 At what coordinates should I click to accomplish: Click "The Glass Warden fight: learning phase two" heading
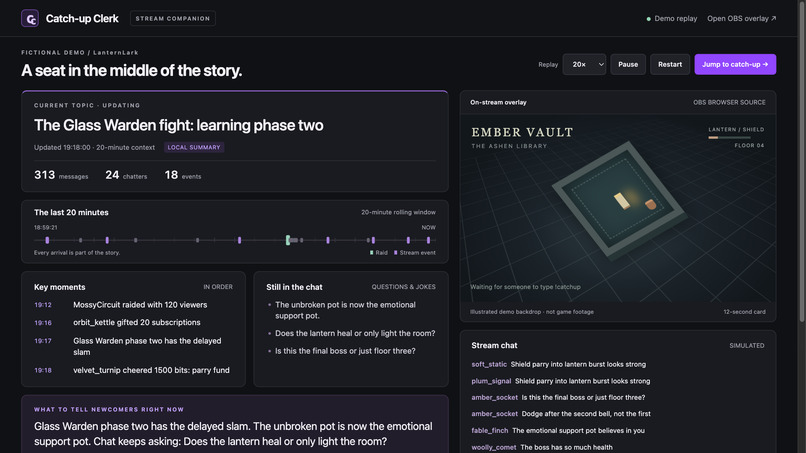click(179, 125)
